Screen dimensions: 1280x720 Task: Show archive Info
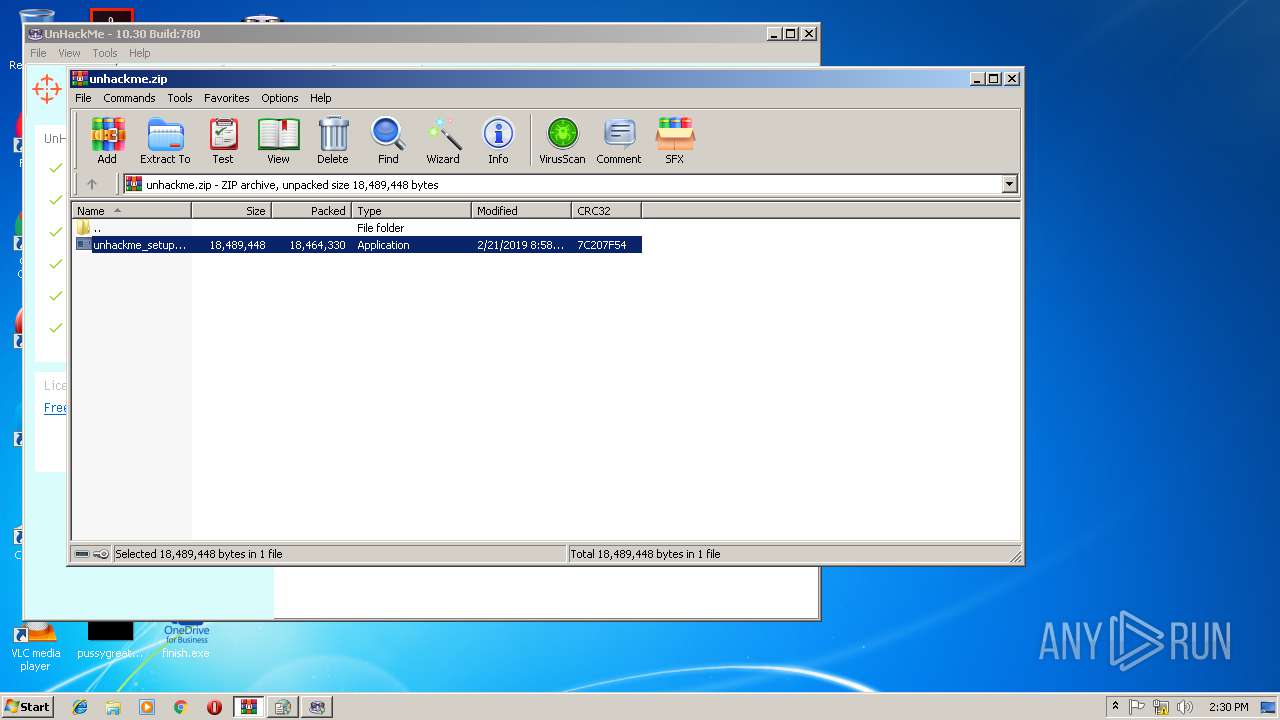click(x=498, y=140)
